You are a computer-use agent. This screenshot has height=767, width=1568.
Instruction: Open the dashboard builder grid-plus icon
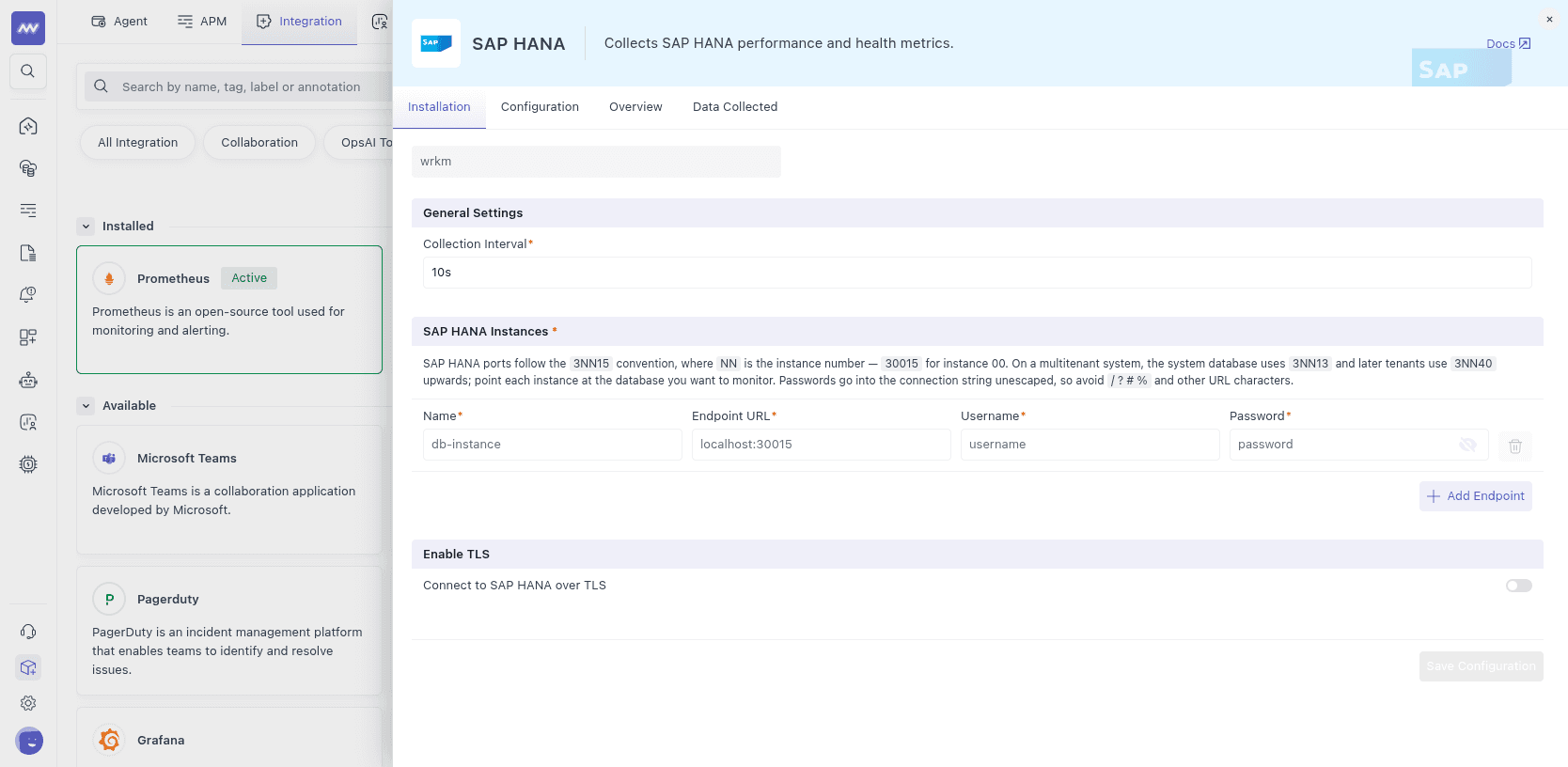click(28, 337)
